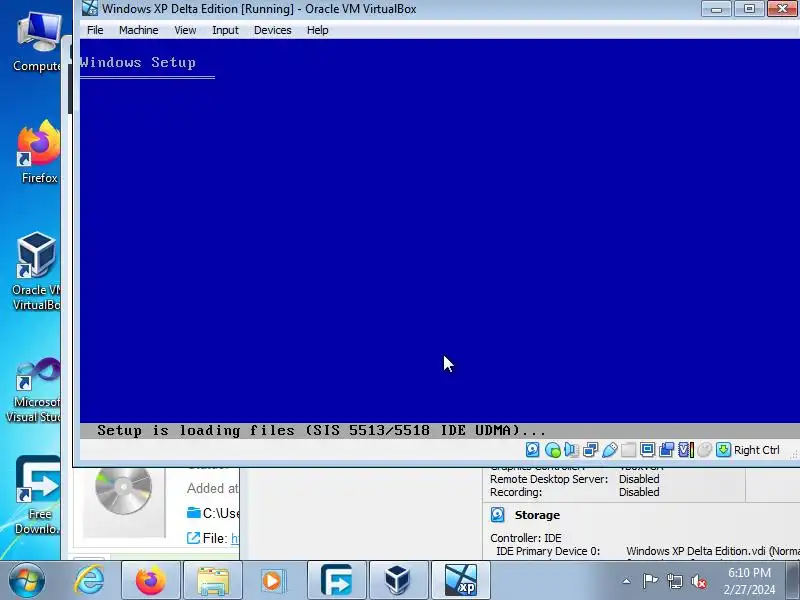Open Internet Explorer from the taskbar
The image size is (800, 600).
click(x=89, y=580)
